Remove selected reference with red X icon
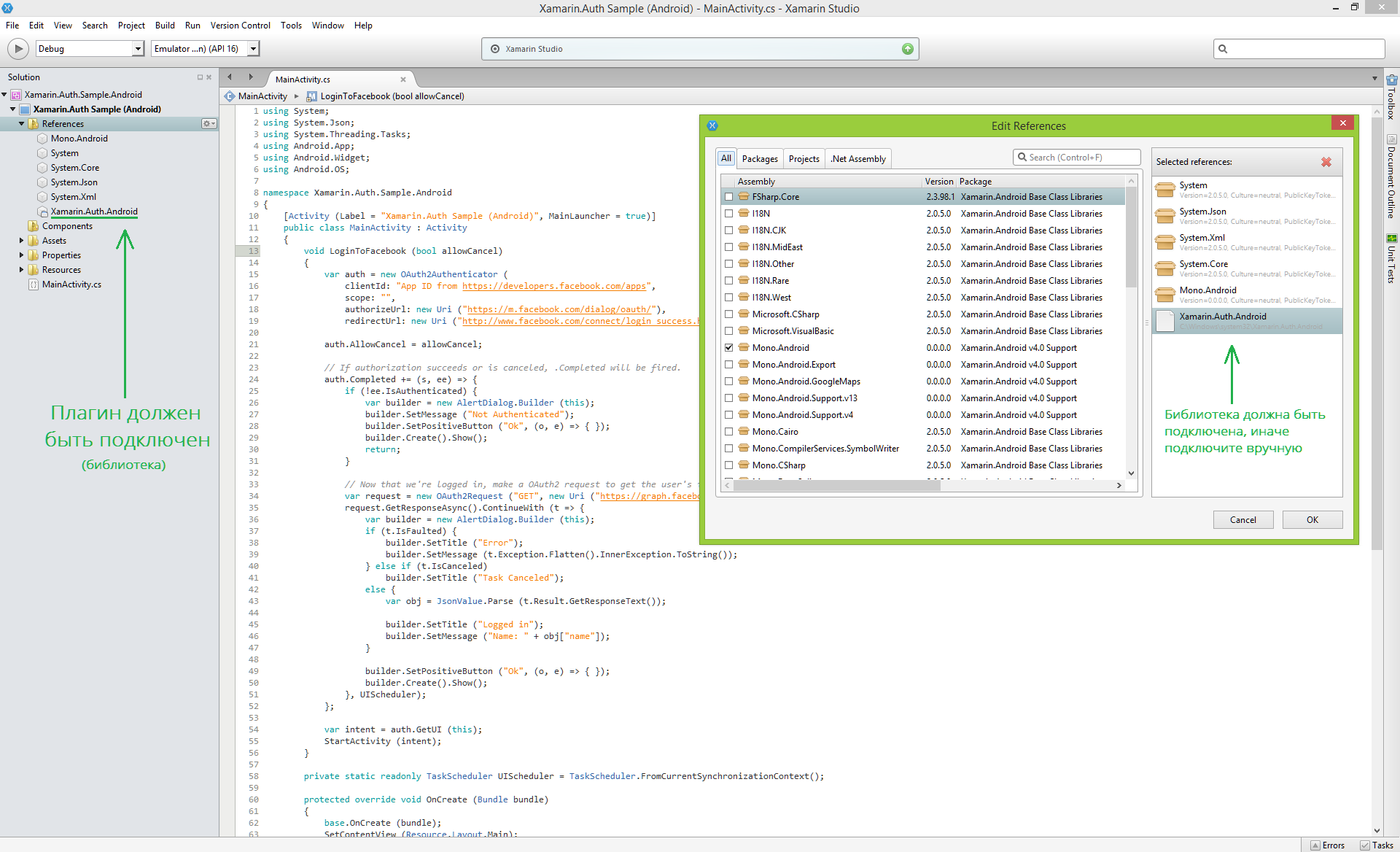 [1326, 162]
